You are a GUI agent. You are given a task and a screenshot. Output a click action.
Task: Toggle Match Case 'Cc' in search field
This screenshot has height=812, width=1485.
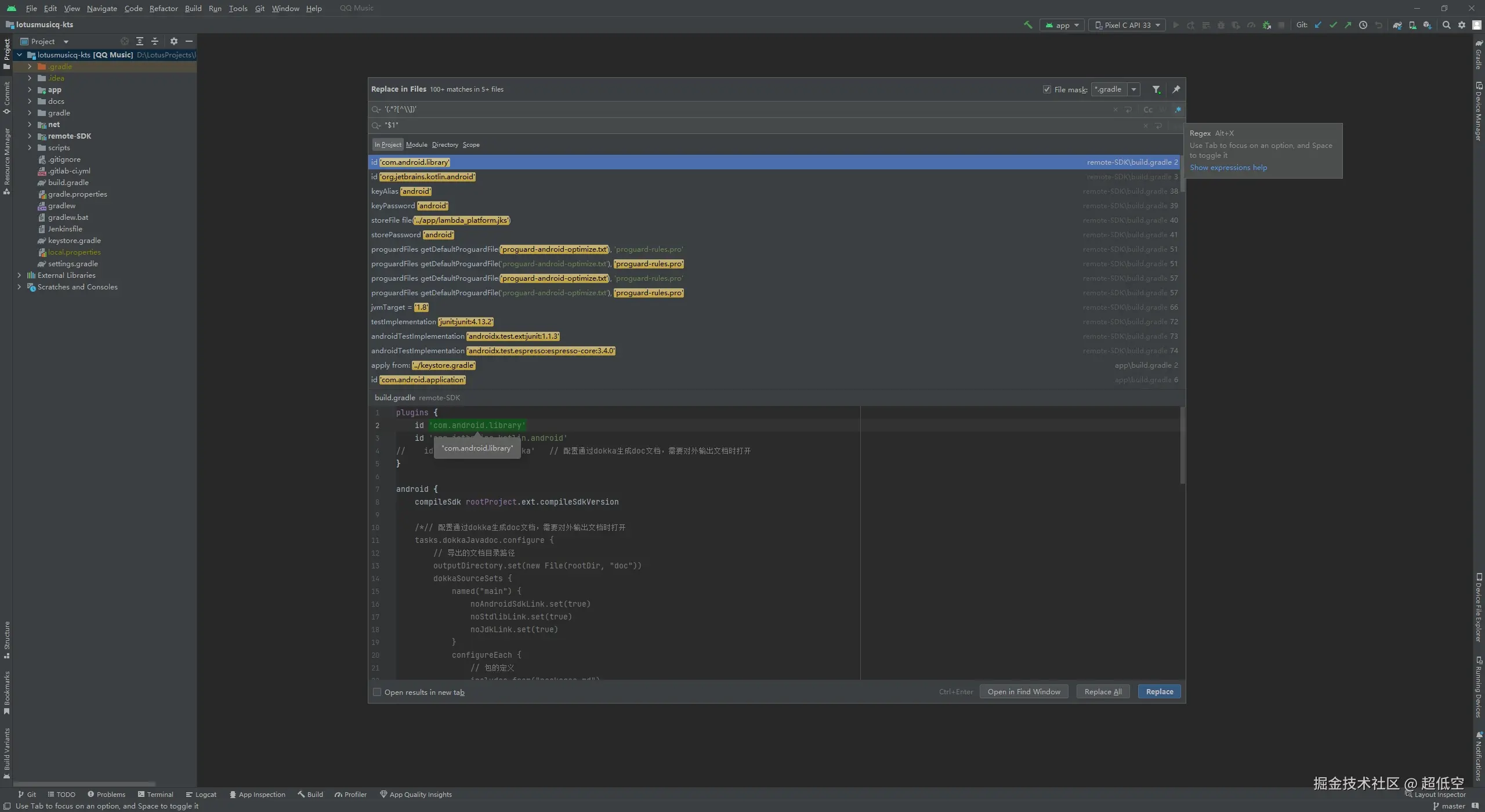click(1147, 110)
